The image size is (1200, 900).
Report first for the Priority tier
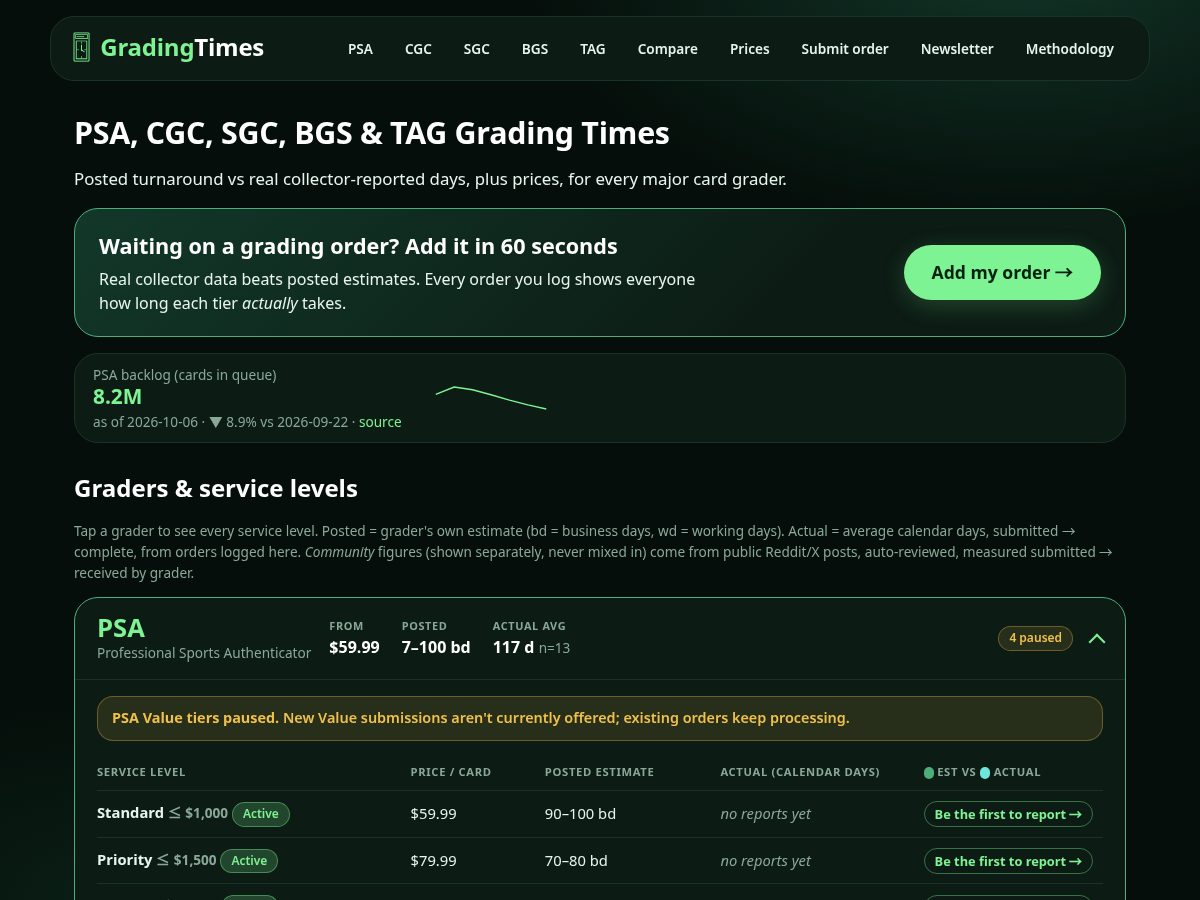(1008, 861)
